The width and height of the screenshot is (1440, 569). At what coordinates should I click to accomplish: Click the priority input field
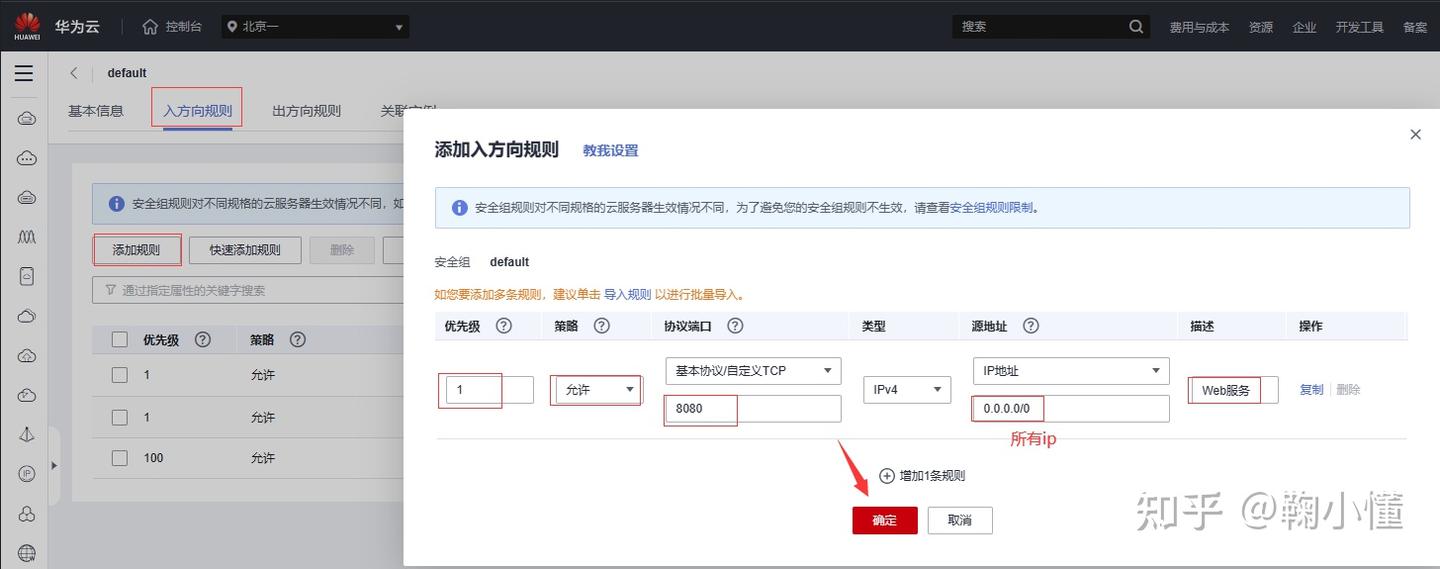click(x=490, y=390)
